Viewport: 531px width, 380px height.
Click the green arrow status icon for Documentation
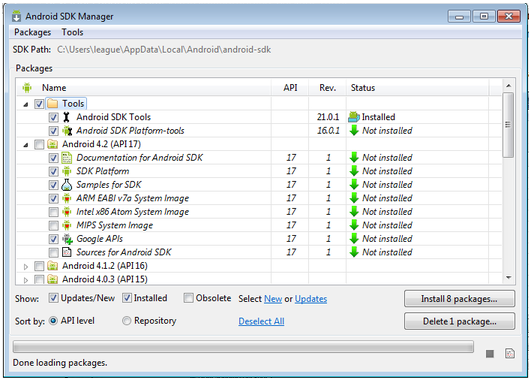[x=354, y=157]
